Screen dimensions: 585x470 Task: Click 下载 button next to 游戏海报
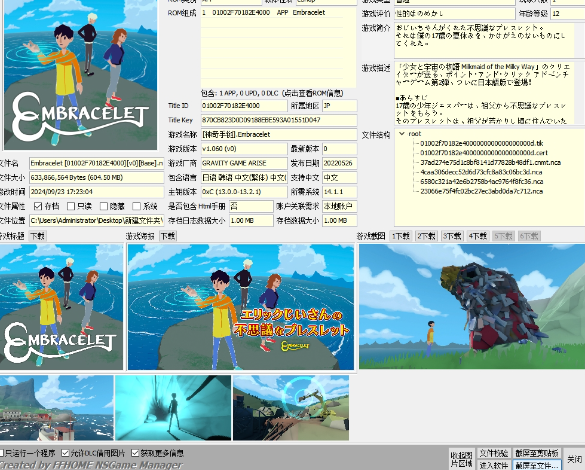point(168,236)
